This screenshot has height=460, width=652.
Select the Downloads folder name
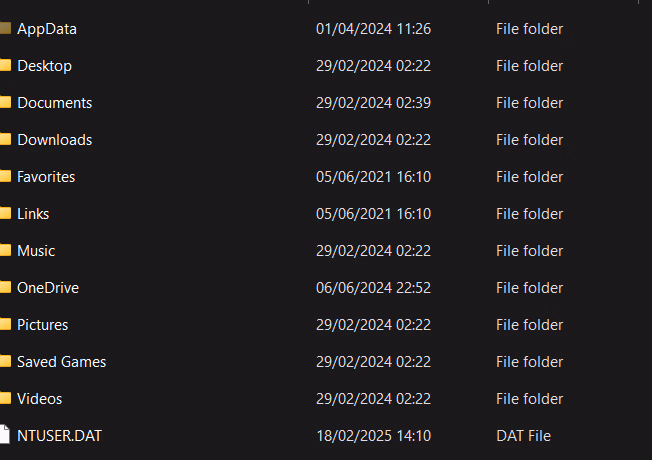[x=54, y=140]
